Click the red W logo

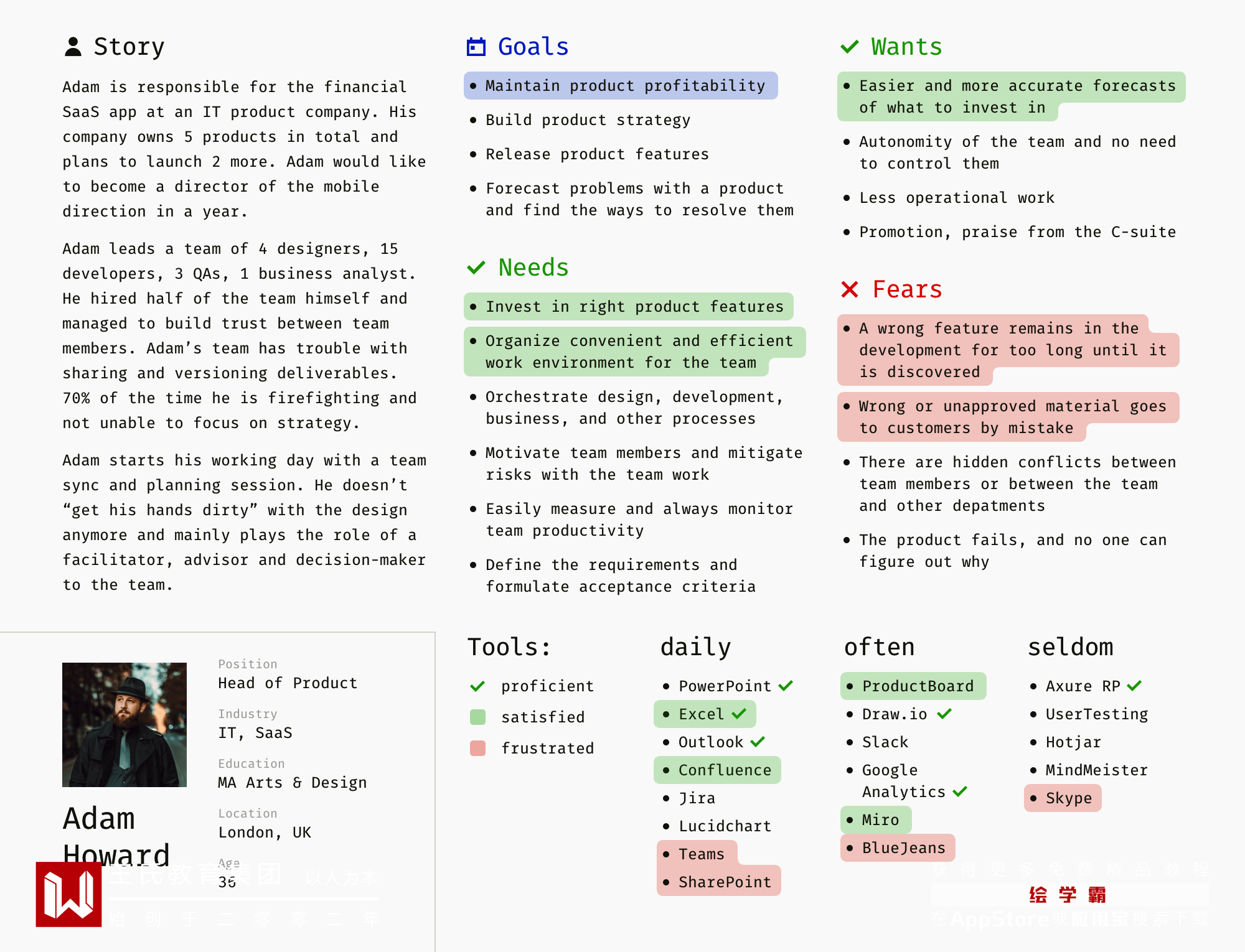(68, 894)
